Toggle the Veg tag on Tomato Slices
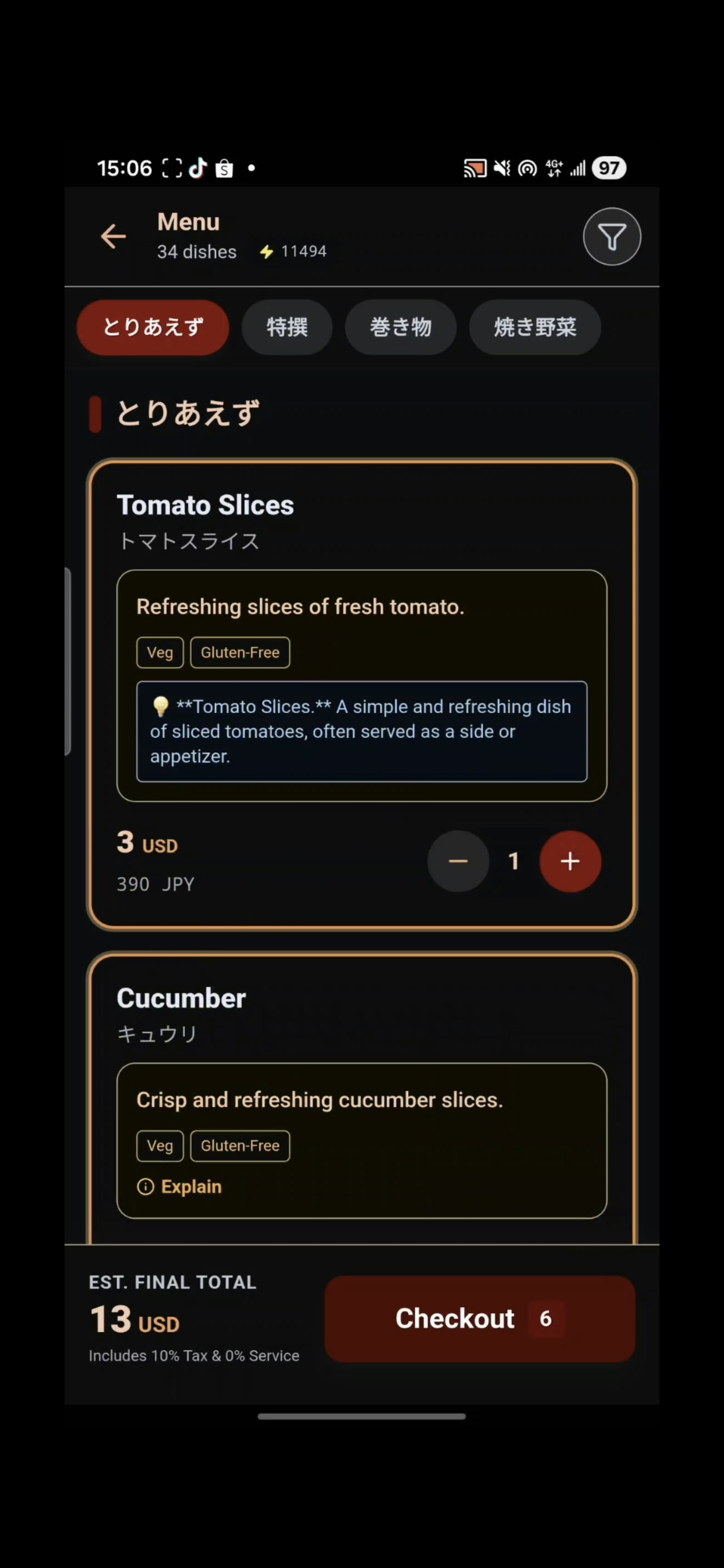724x1568 pixels. pos(159,652)
